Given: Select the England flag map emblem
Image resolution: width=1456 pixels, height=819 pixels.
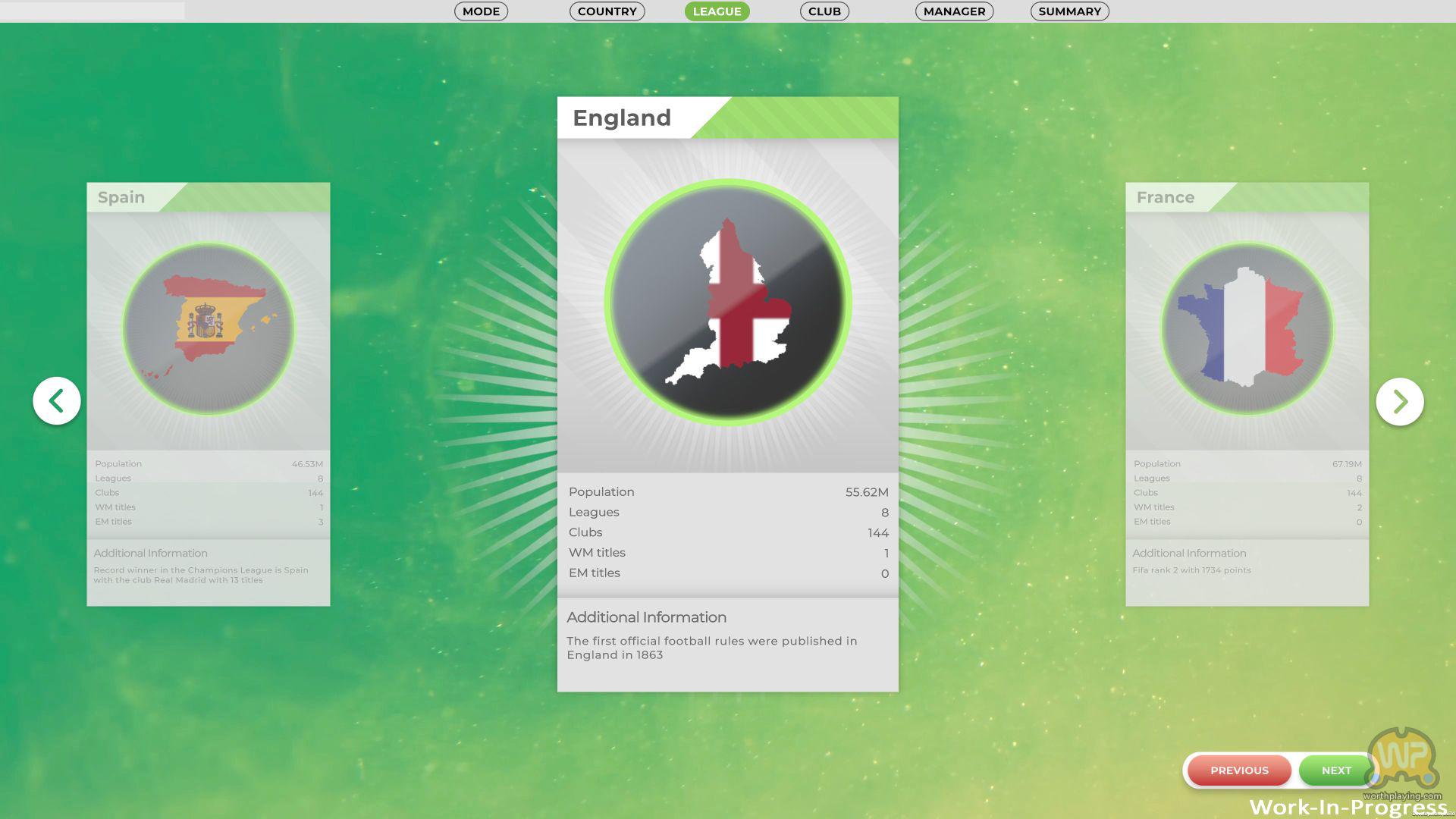Looking at the screenshot, I should 728,302.
